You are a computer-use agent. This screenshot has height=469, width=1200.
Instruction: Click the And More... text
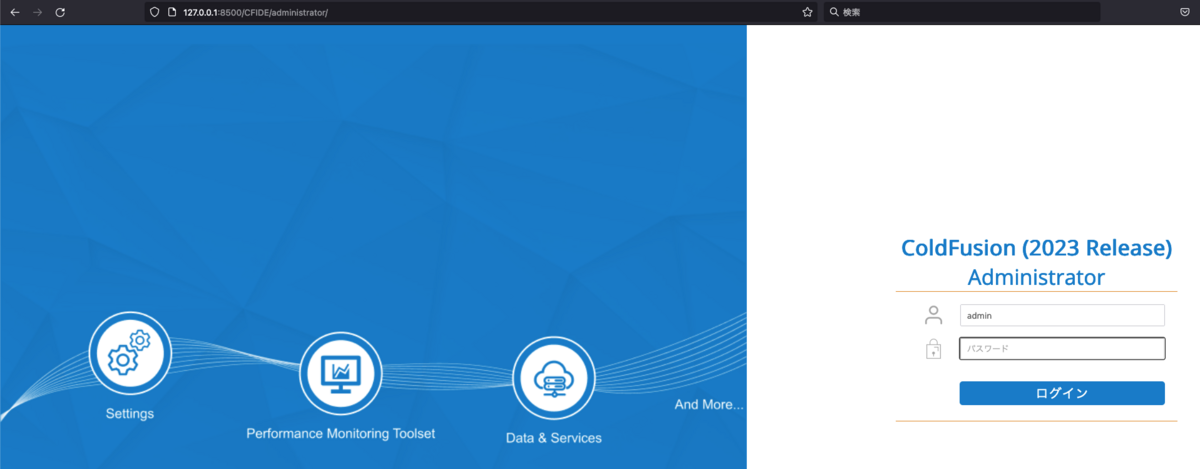709,405
